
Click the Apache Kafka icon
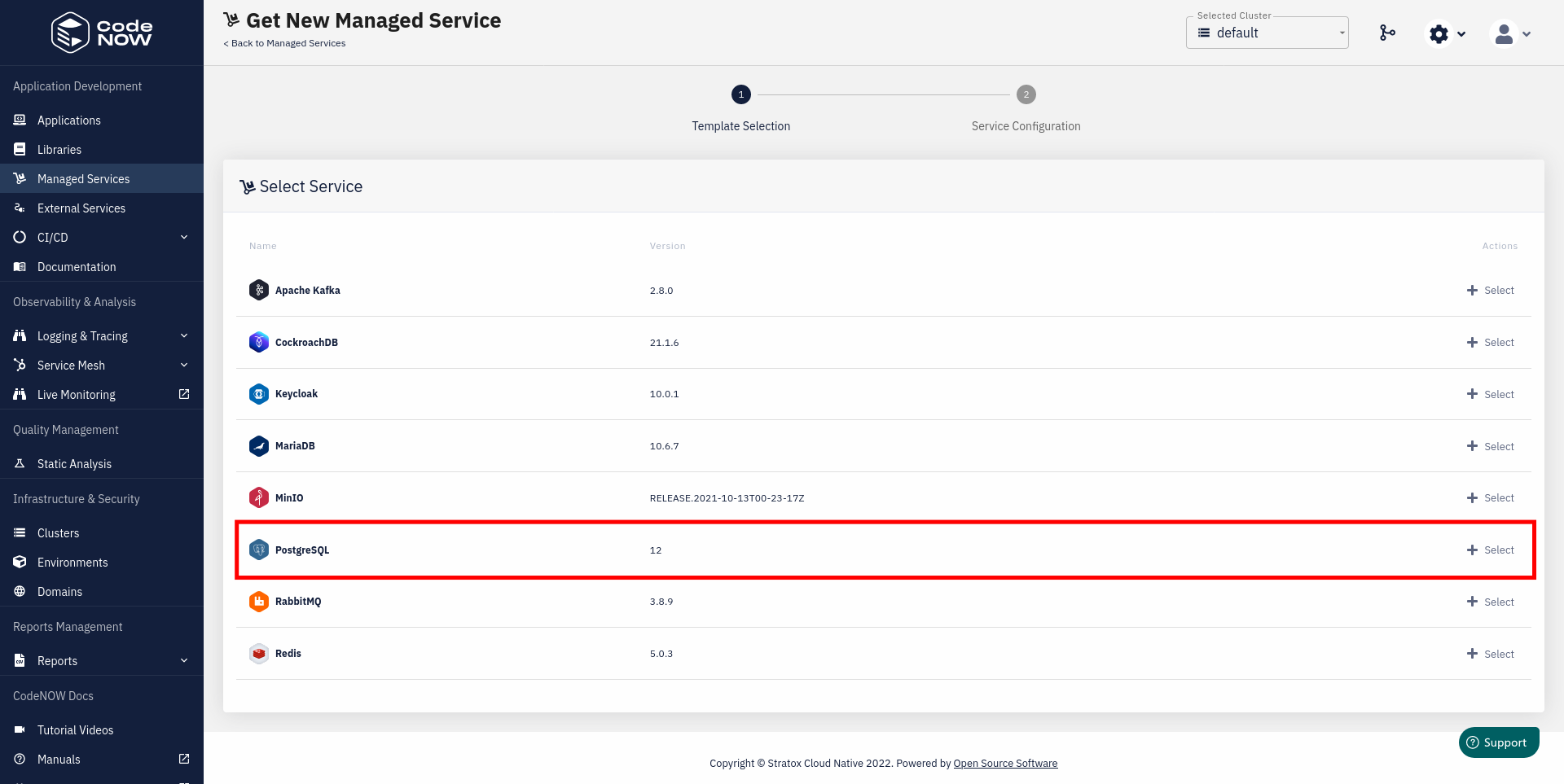click(x=259, y=290)
